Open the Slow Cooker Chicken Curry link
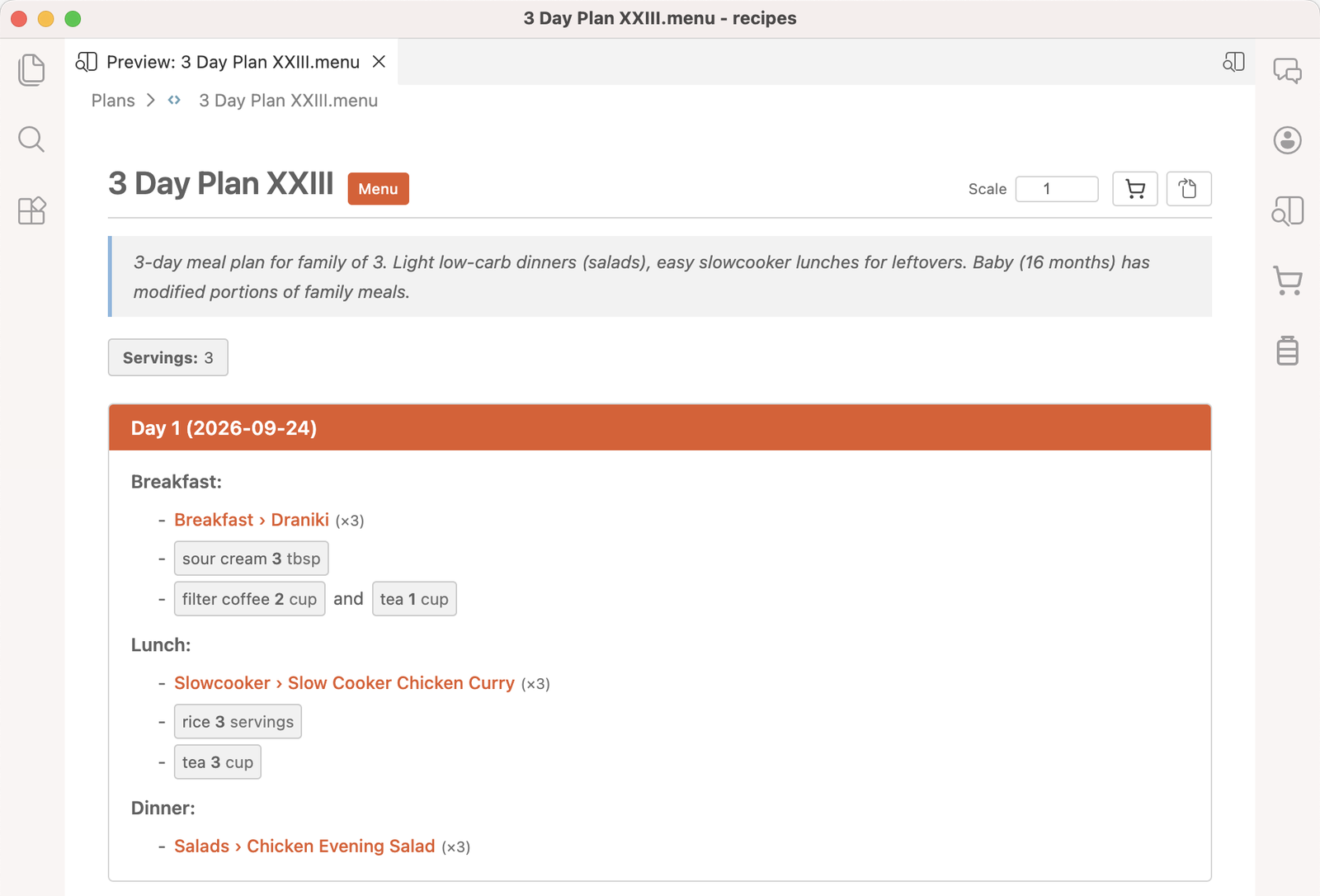 344,683
